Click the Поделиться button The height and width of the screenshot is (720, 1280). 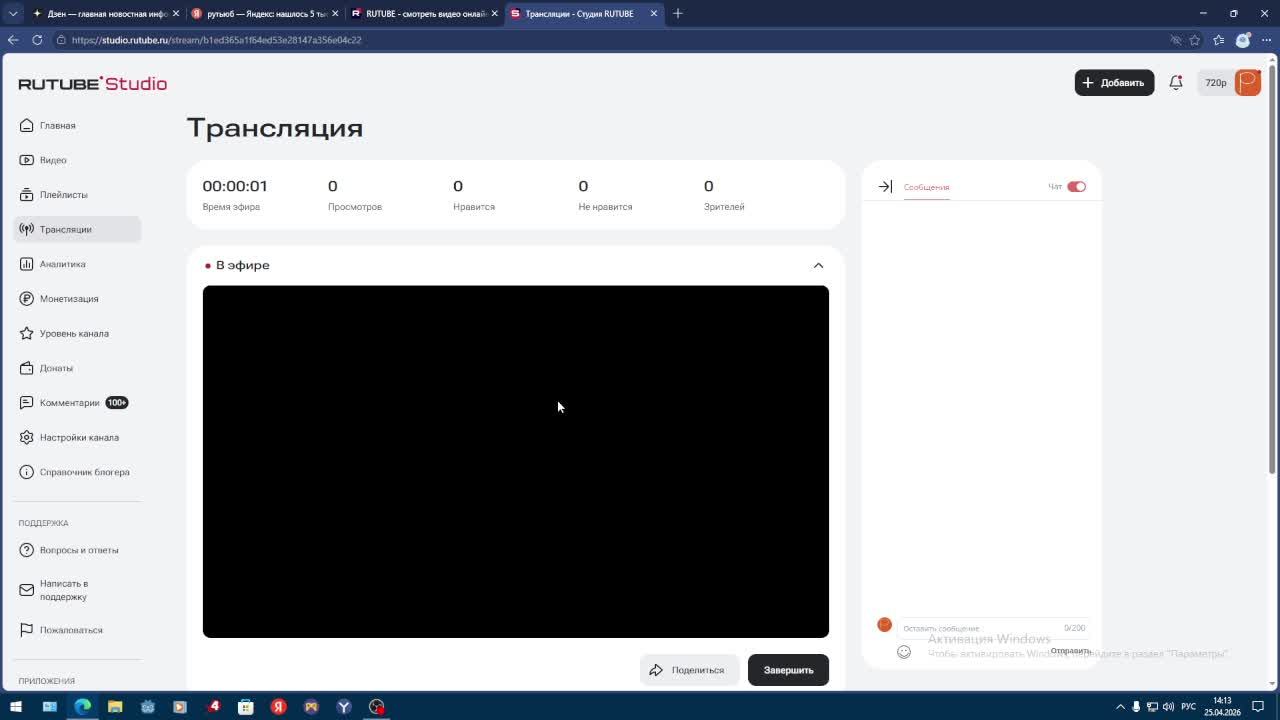[688, 670]
